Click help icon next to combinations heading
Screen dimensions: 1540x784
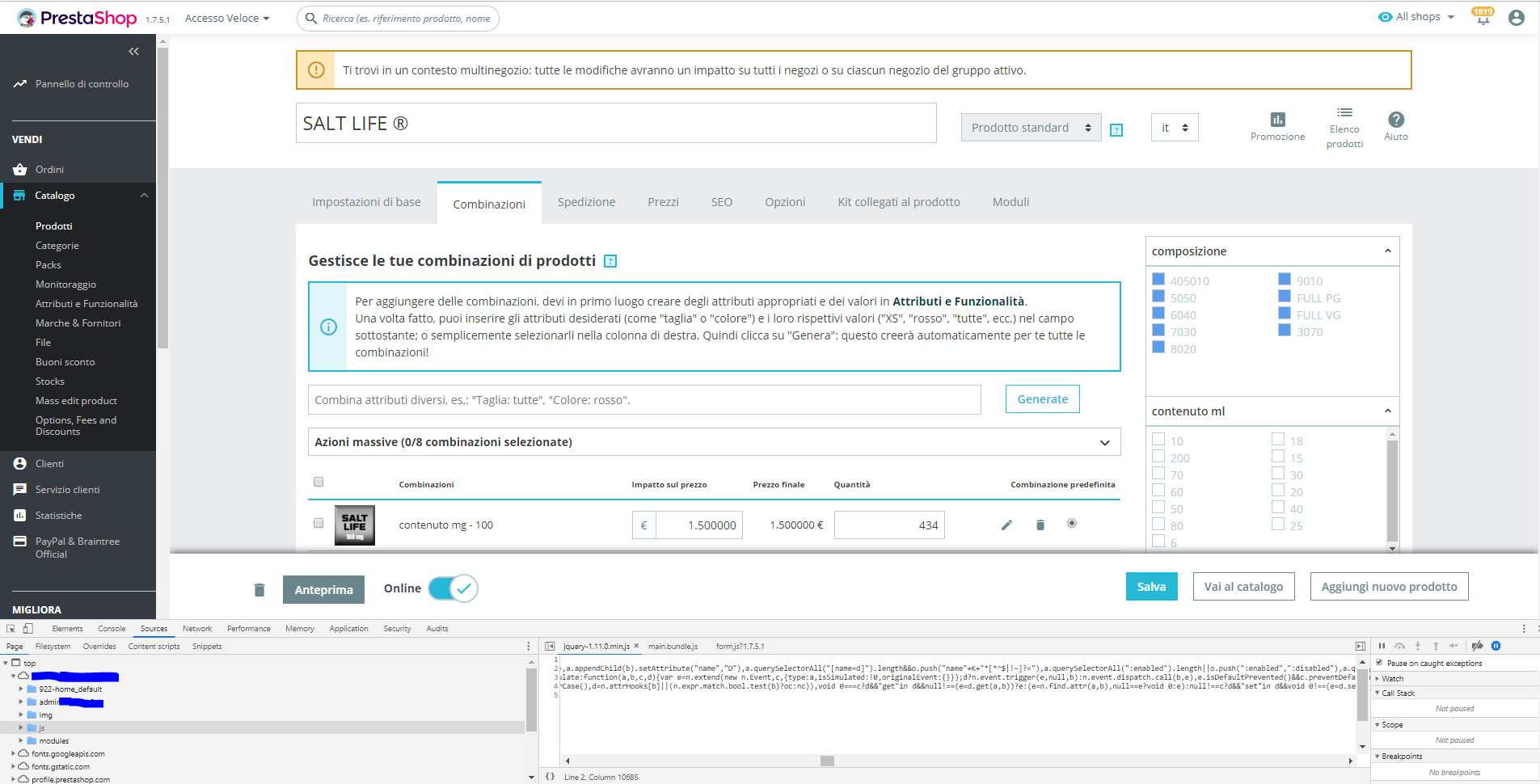pos(610,261)
